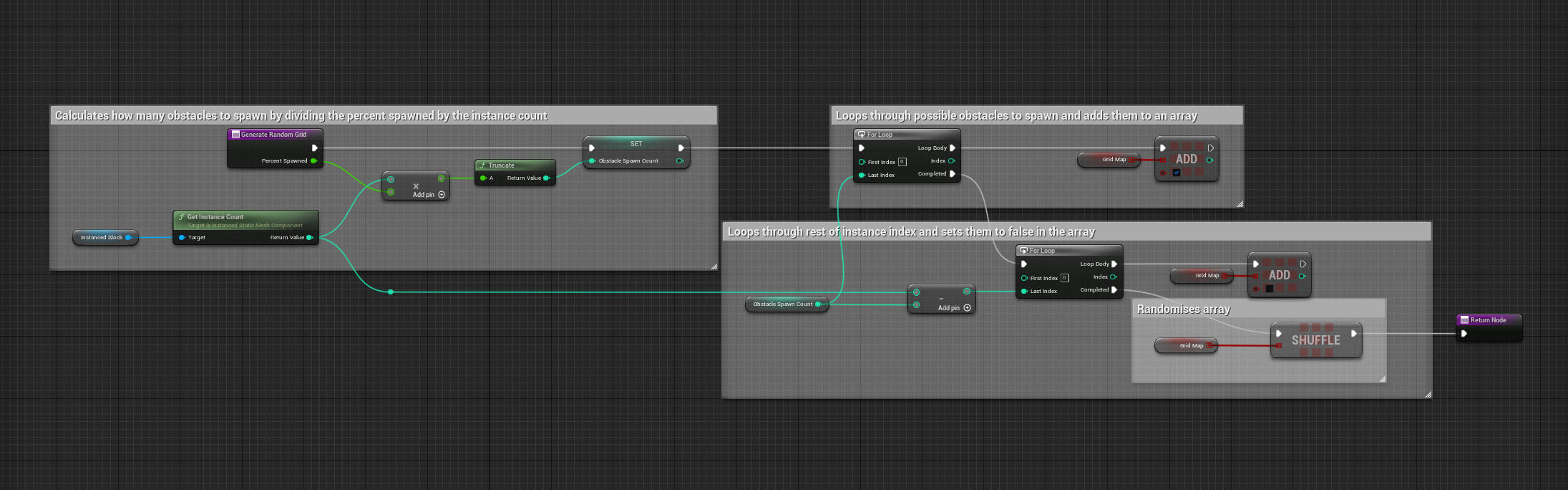
Task: Click the Generate Random Grid exec output pin
Action: point(314,148)
